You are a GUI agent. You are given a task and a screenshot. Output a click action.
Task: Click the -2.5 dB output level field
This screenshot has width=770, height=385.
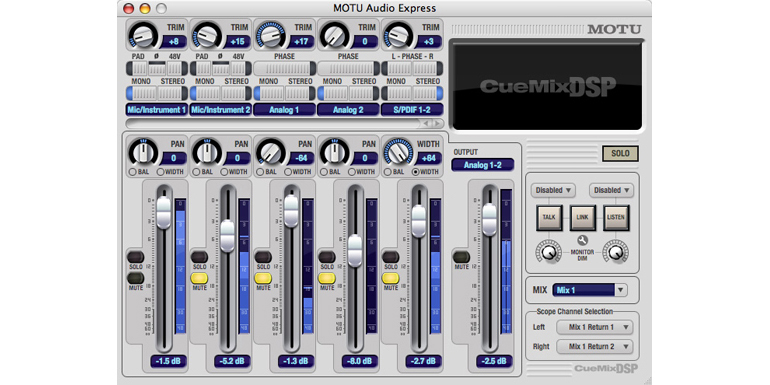point(495,361)
